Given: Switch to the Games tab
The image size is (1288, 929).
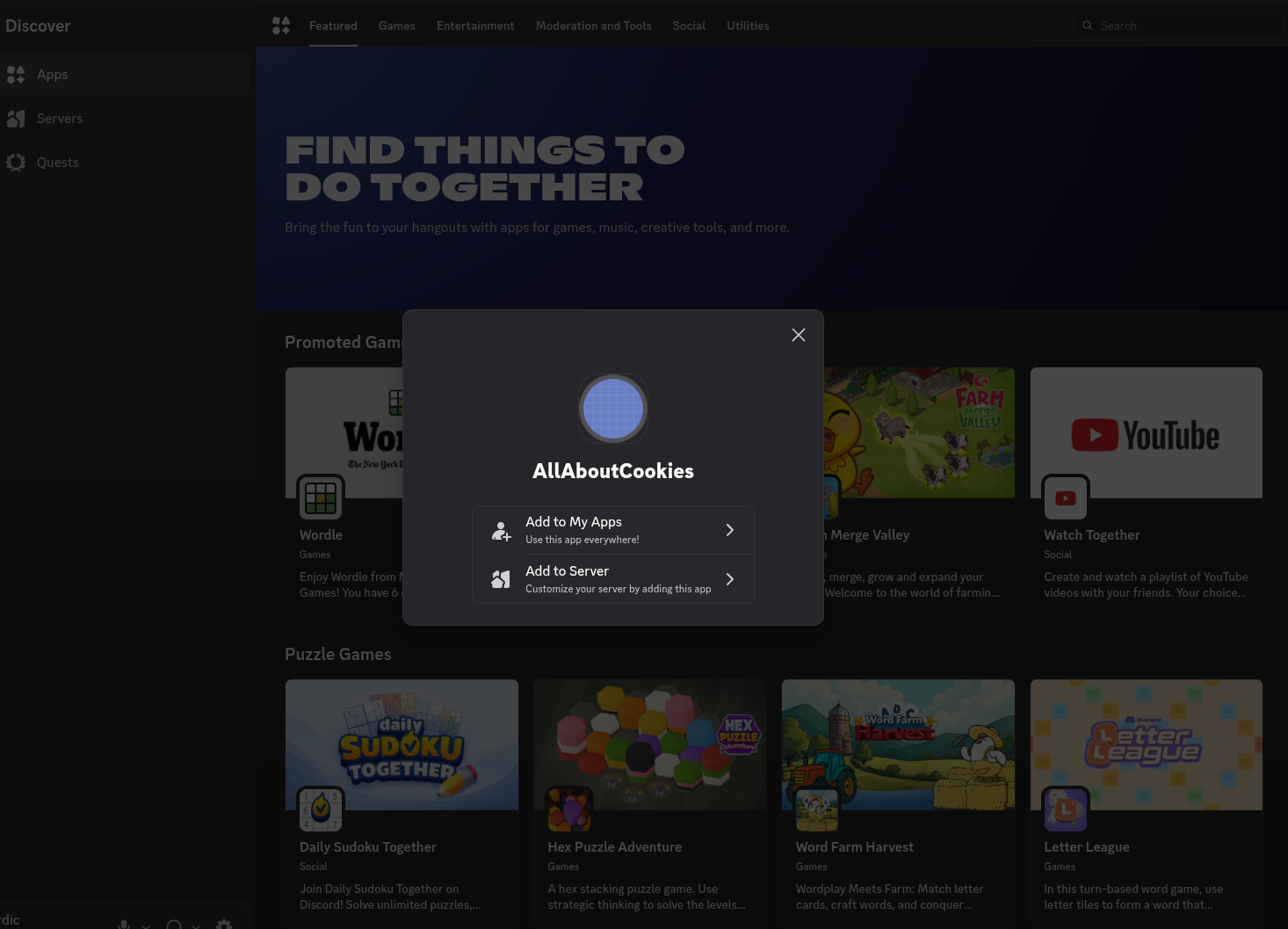Looking at the screenshot, I should [396, 26].
